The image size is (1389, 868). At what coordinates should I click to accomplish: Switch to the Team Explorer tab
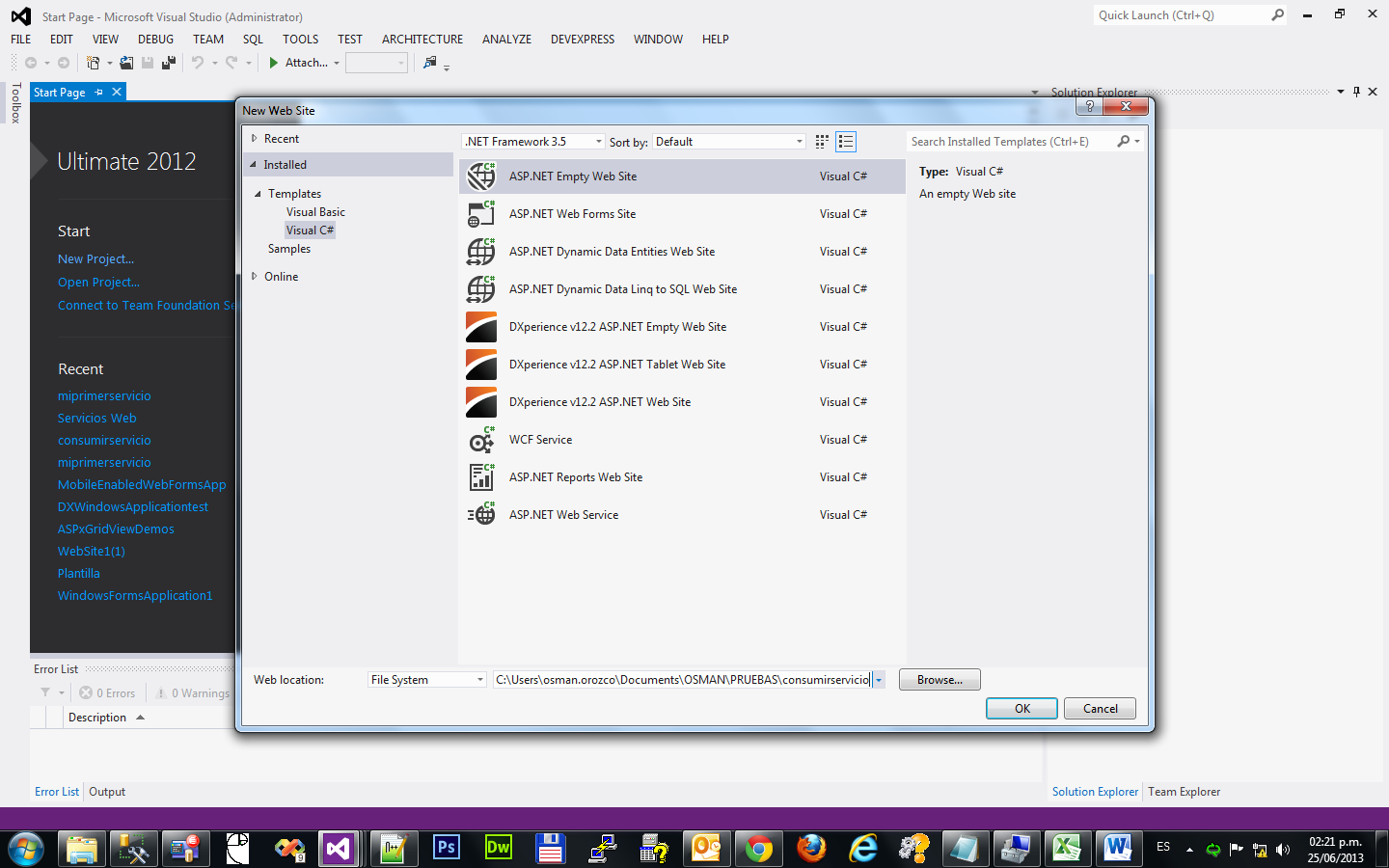[1184, 792]
